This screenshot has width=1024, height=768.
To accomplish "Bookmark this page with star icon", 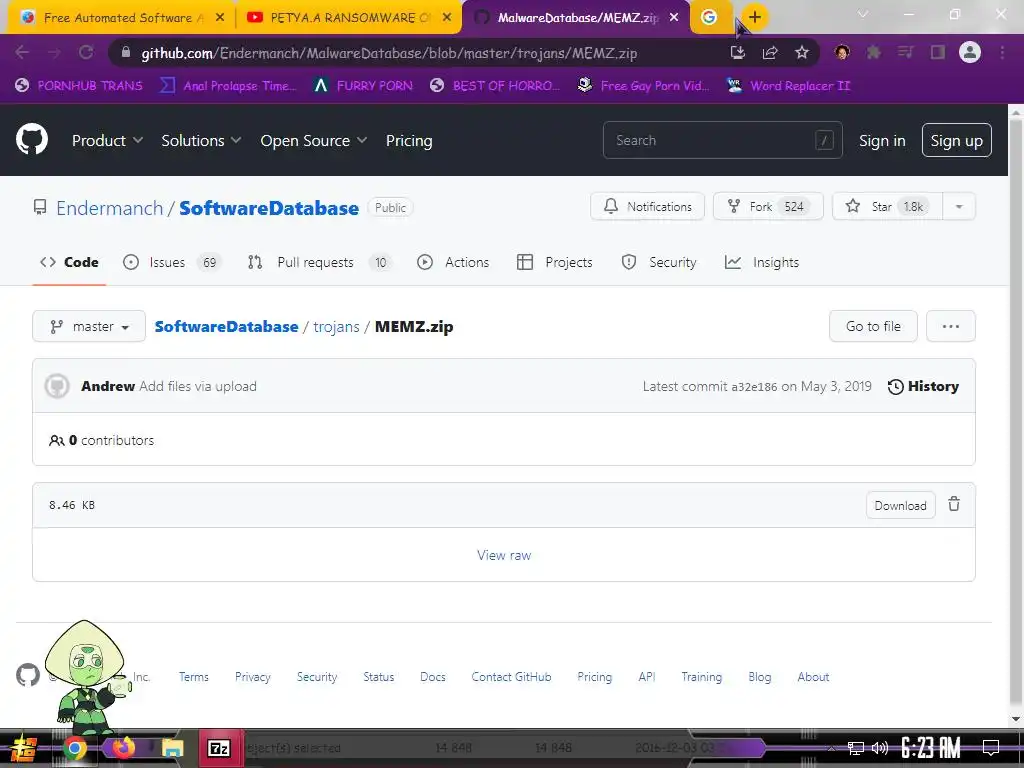I will 802,52.
